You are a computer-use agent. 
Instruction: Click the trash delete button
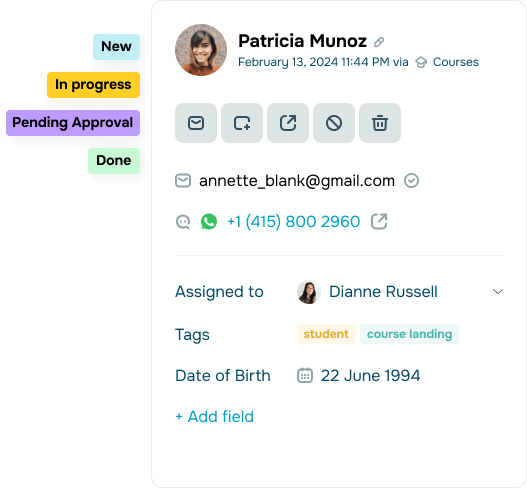(x=380, y=123)
